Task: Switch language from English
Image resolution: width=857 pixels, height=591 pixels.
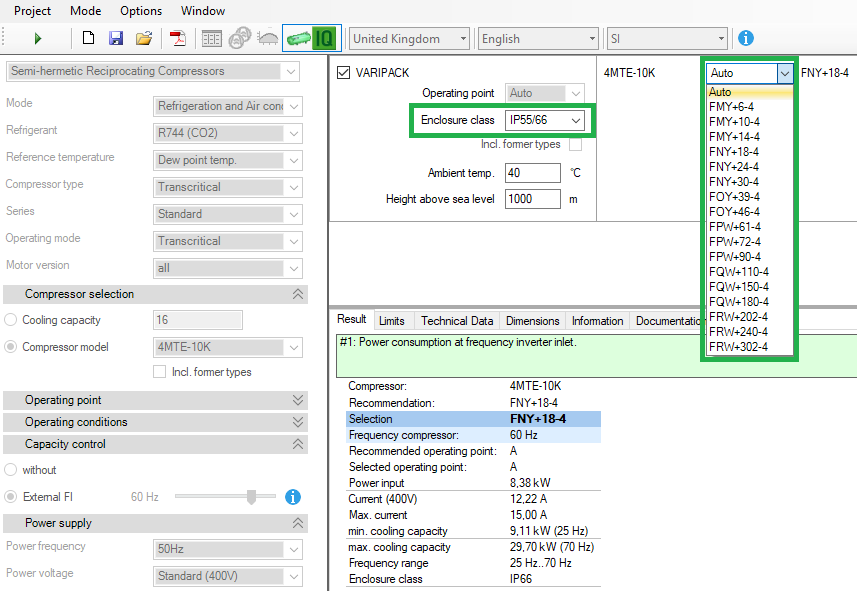Action: coord(537,37)
